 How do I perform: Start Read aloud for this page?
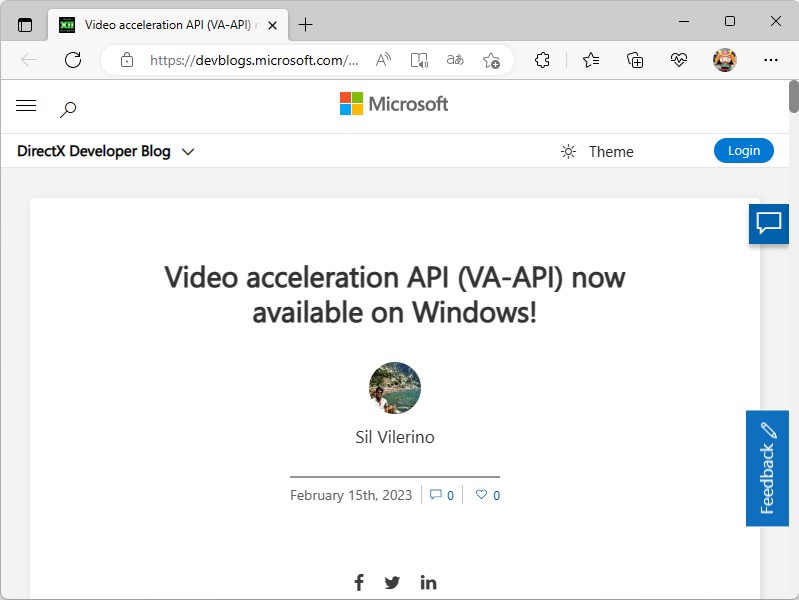click(x=383, y=60)
